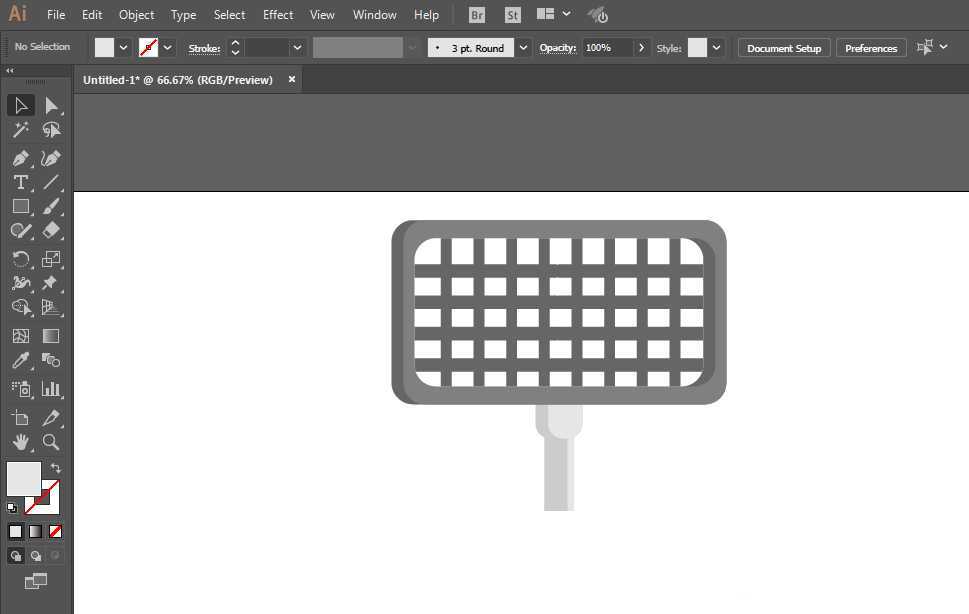This screenshot has height=614, width=969.
Task: Select the Pen tool
Action: click(20, 158)
